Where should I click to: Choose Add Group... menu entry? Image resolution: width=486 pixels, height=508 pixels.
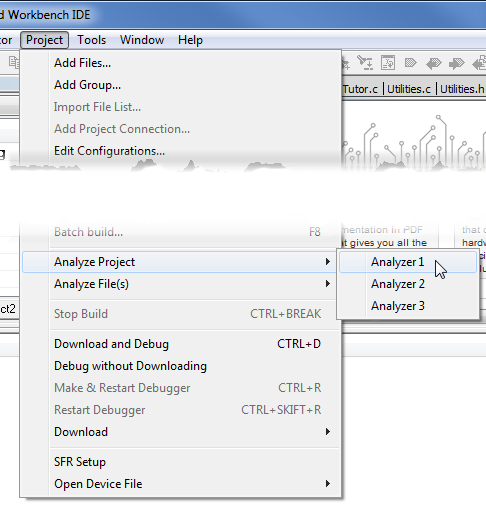click(180, 85)
